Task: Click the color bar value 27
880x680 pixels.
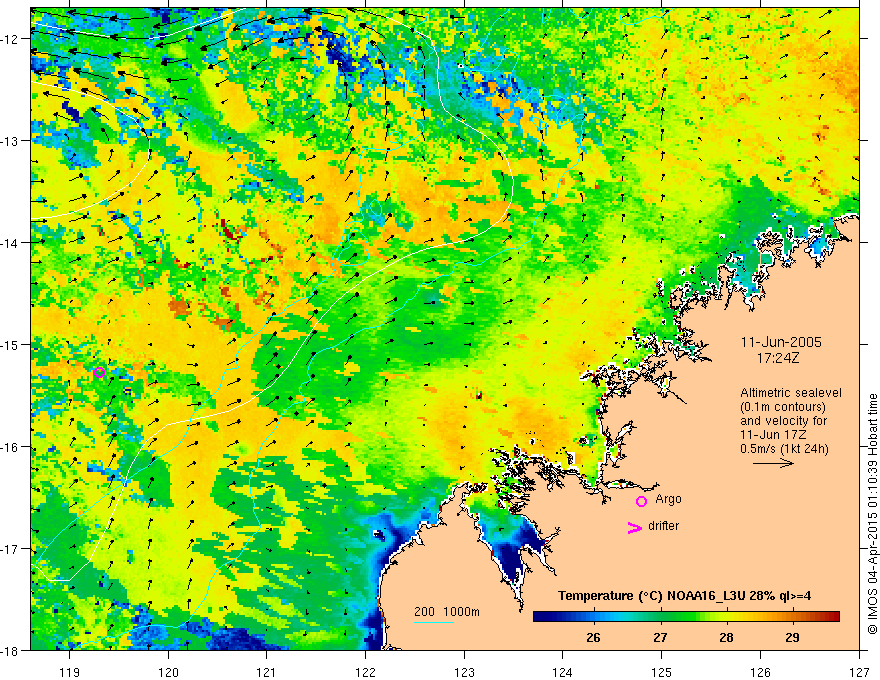Action: (x=660, y=637)
